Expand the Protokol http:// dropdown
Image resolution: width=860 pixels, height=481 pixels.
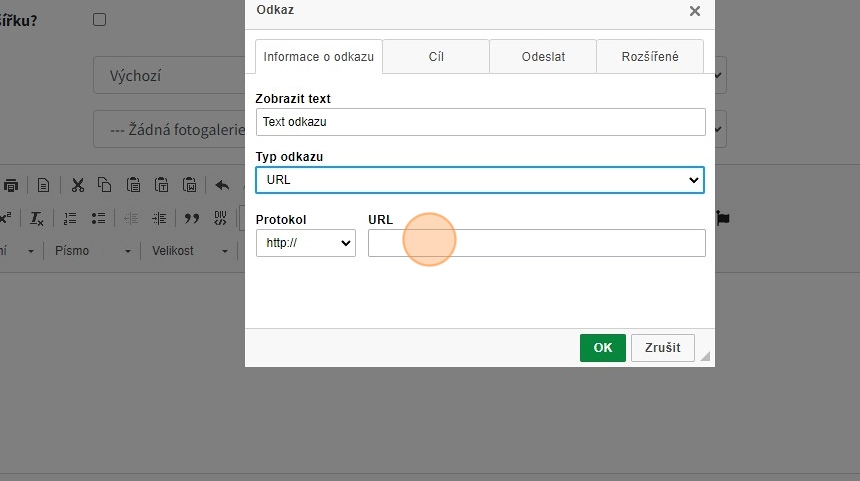[305, 243]
